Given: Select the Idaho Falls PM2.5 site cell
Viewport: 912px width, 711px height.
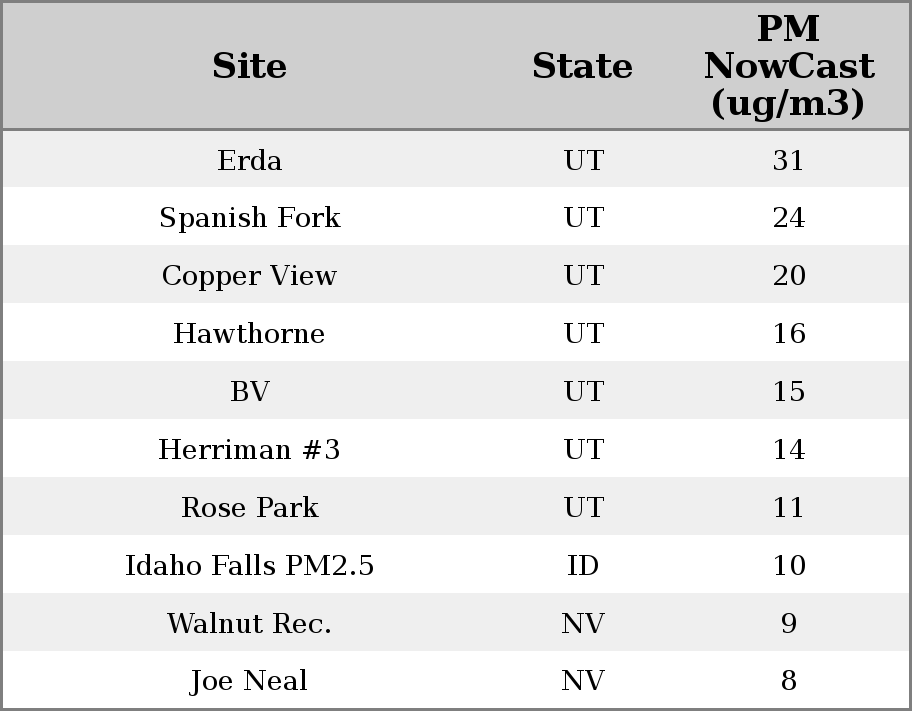Looking at the screenshot, I should click(x=249, y=566).
